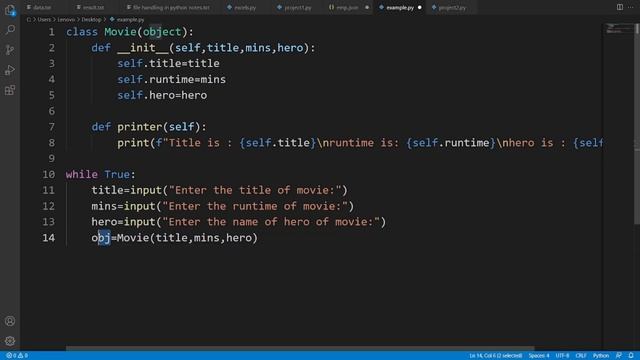
Task: Click line number 10 in gutter
Action: (49, 174)
